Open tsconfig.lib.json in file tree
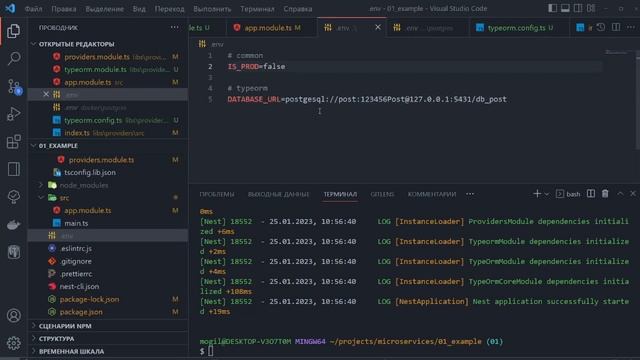This screenshot has height=360, width=640. (x=108, y=172)
